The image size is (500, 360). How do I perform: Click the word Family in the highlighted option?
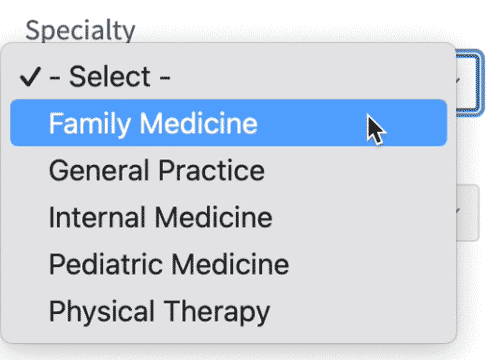coord(90,124)
